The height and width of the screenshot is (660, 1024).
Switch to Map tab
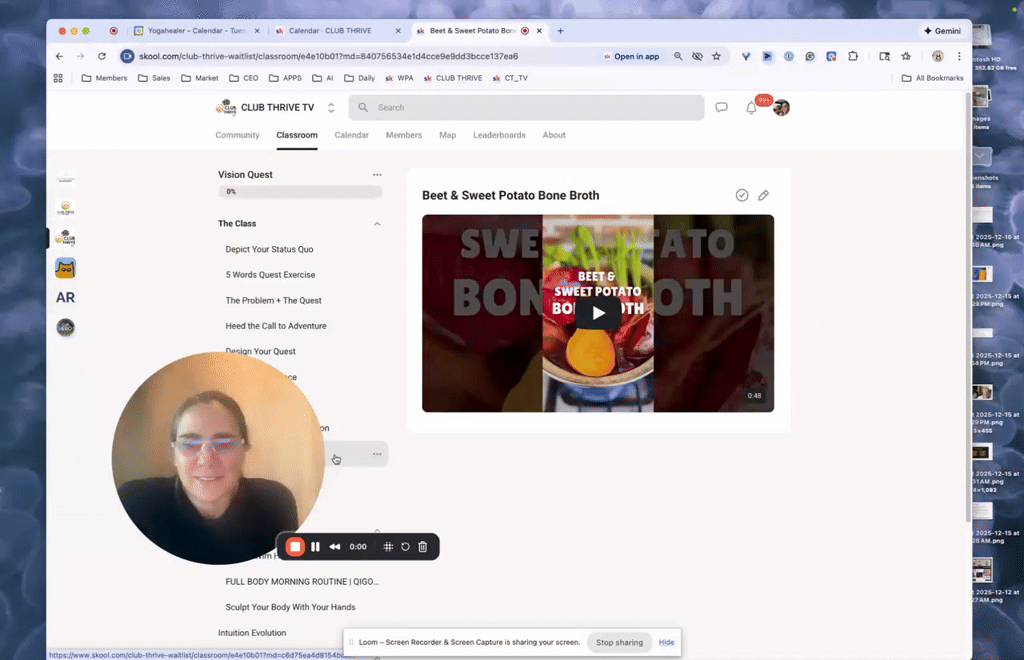click(447, 135)
